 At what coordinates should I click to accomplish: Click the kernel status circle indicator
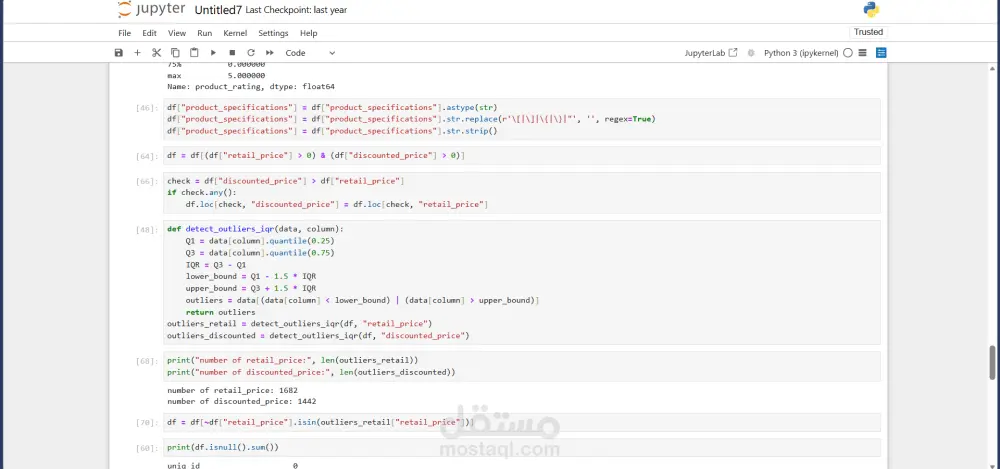(x=848, y=53)
